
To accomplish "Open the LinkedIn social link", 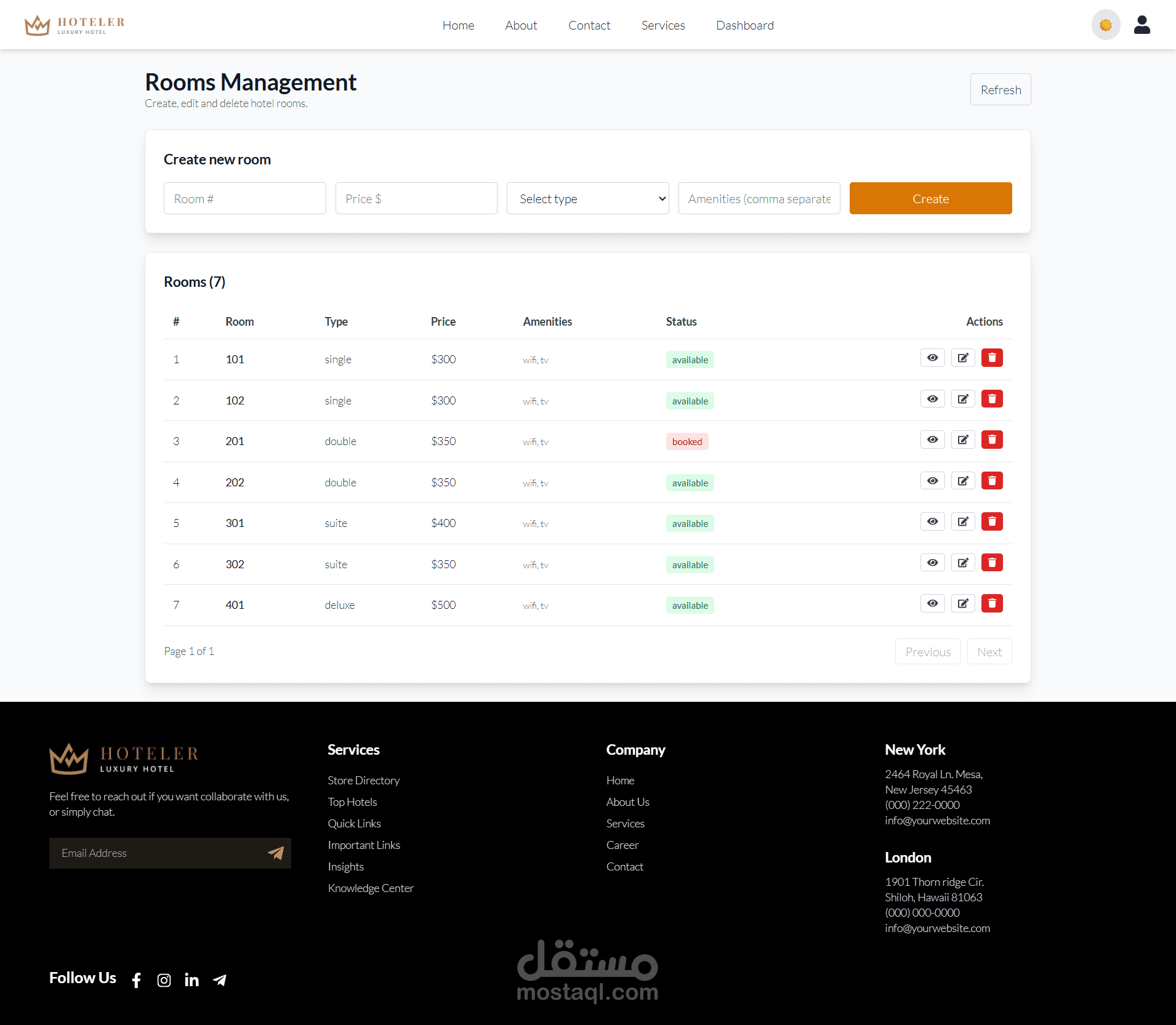I will [x=191, y=980].
